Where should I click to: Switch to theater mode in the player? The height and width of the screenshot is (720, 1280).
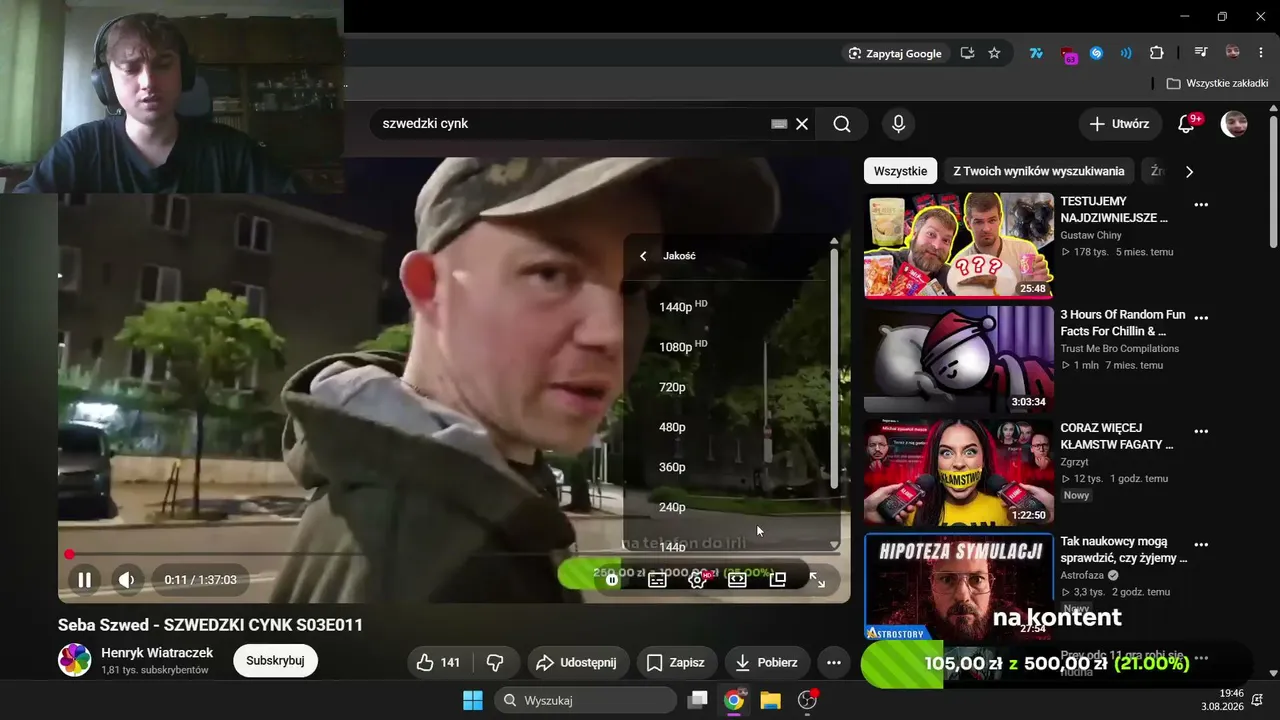tap(737, 579)
